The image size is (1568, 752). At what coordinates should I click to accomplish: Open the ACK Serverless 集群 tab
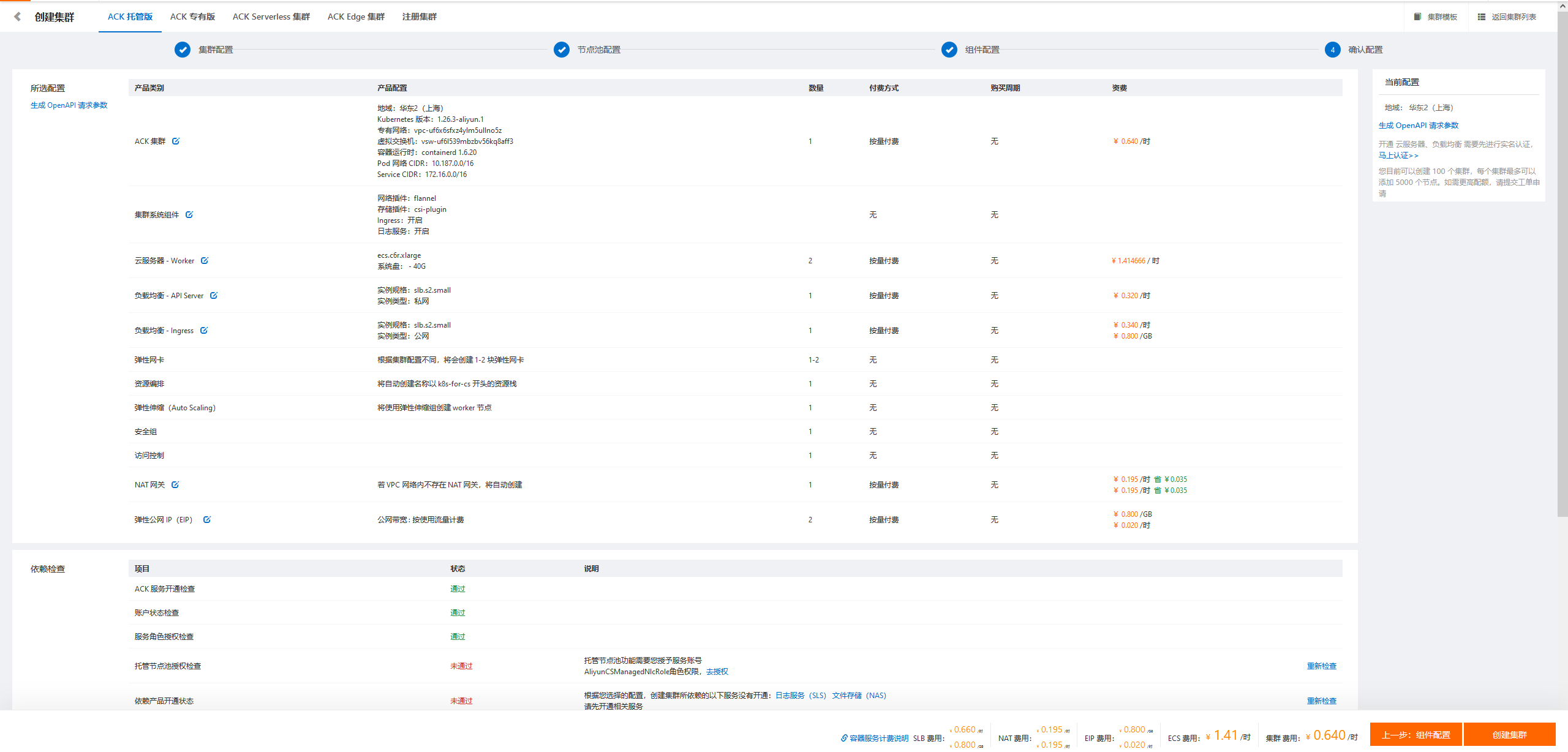point(271,17)
